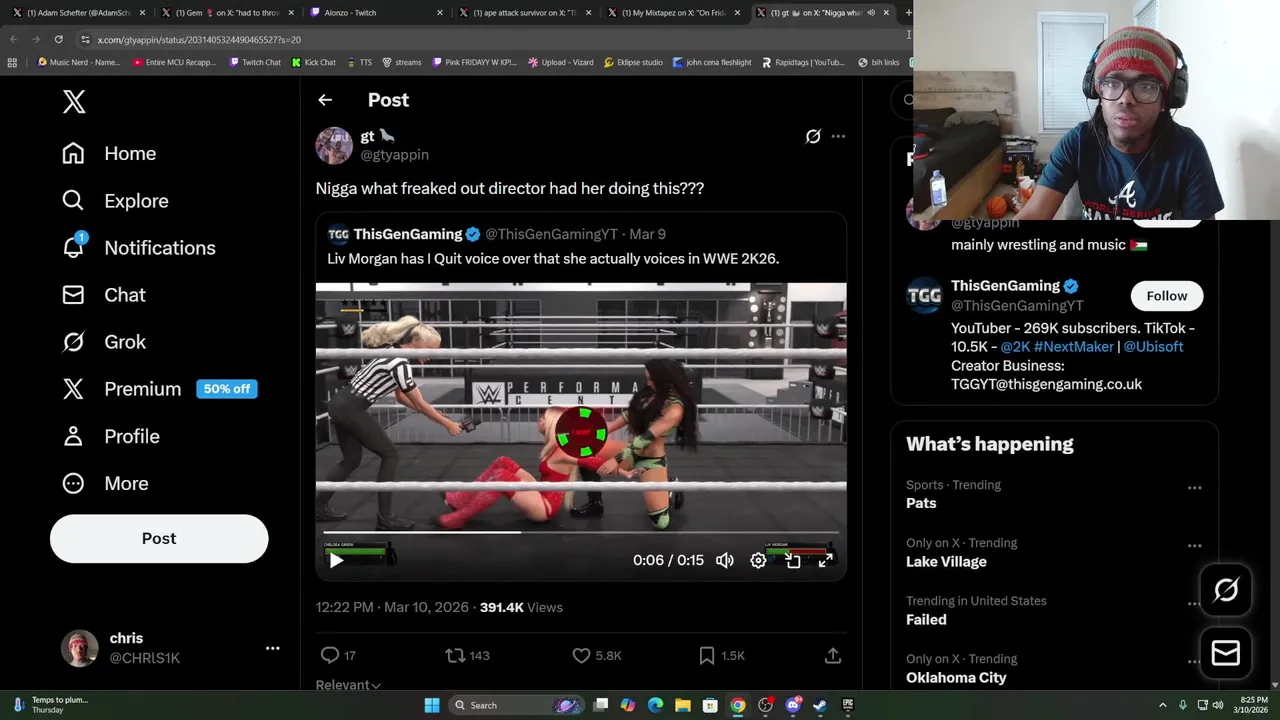Click the video progress bar
This screenshot has height=720, width=1280.
[581, 533]
